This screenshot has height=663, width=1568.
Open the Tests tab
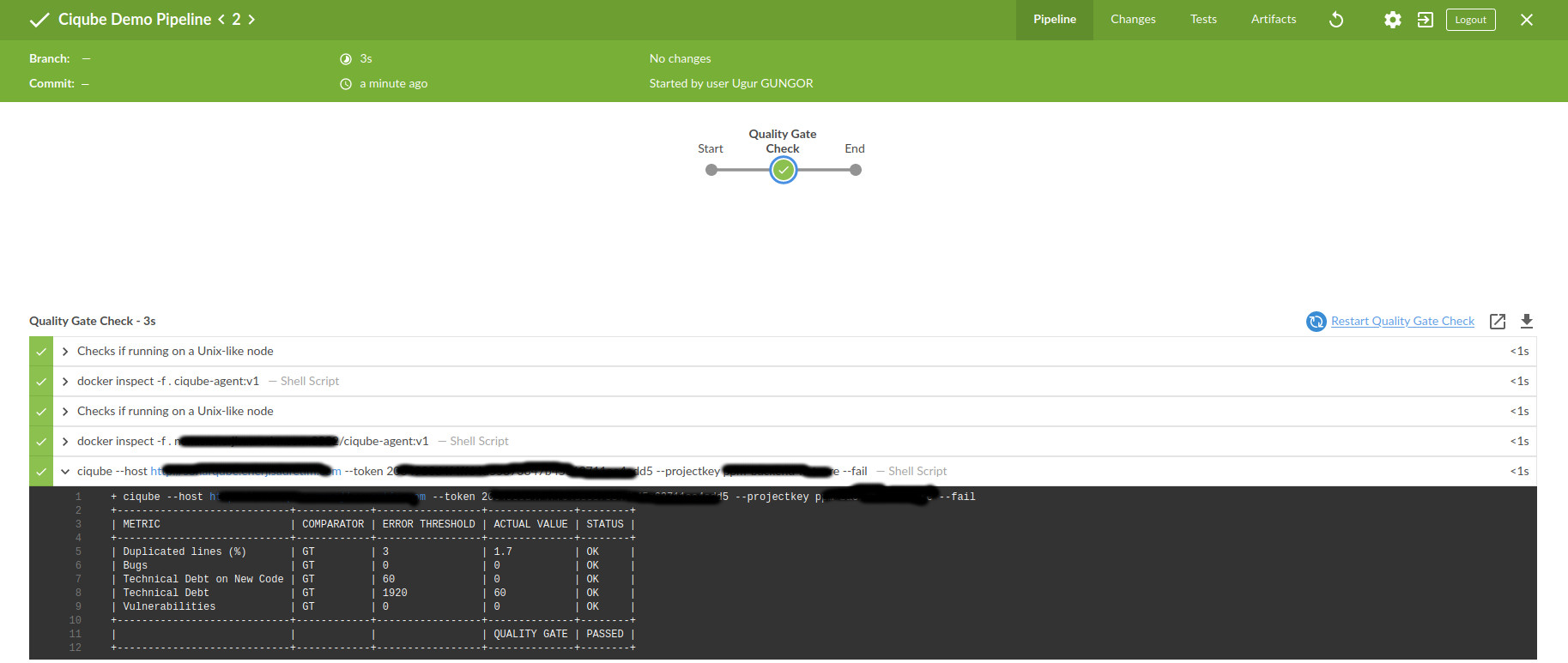1203,20
